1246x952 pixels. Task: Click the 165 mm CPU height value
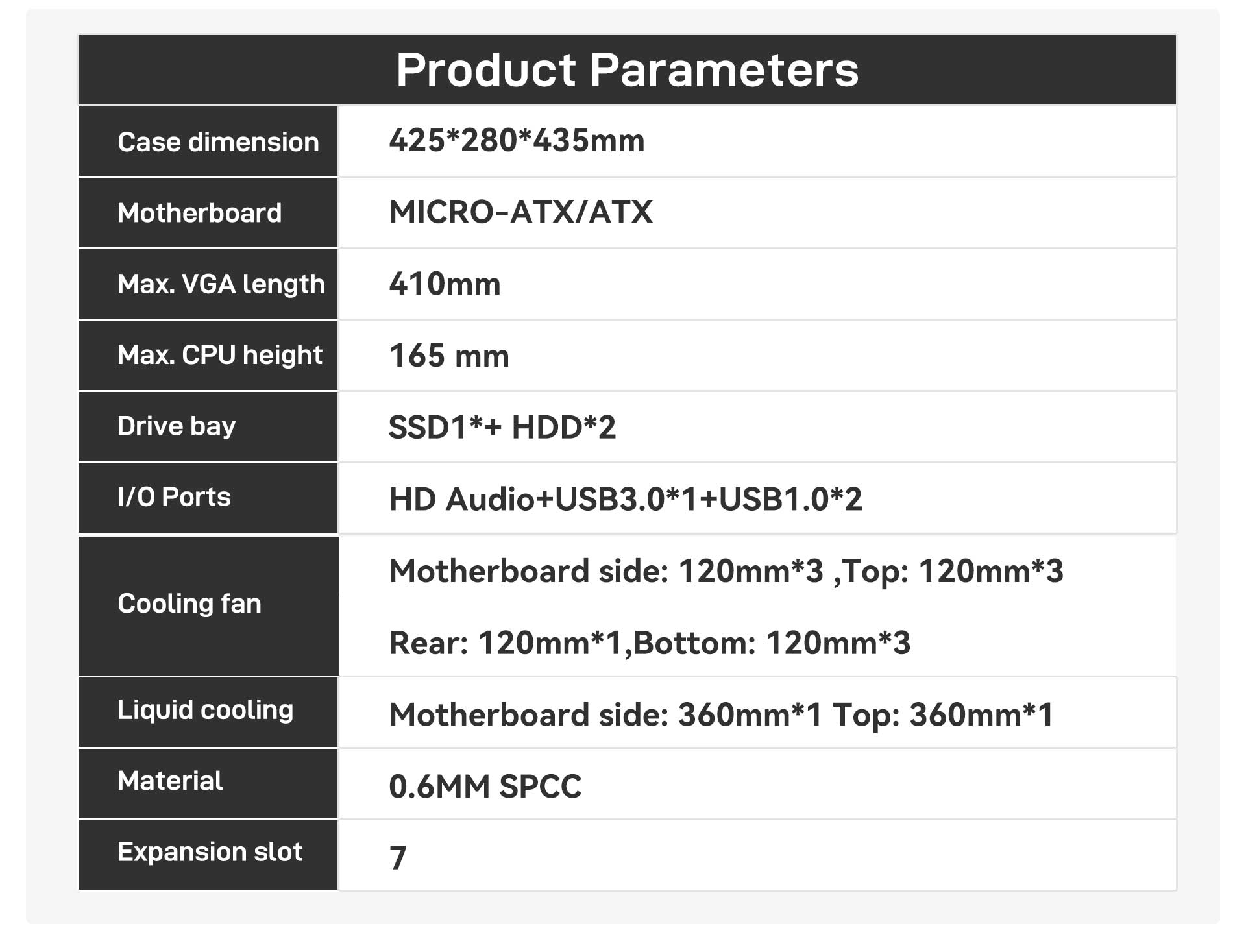click(x=449, y=356)
